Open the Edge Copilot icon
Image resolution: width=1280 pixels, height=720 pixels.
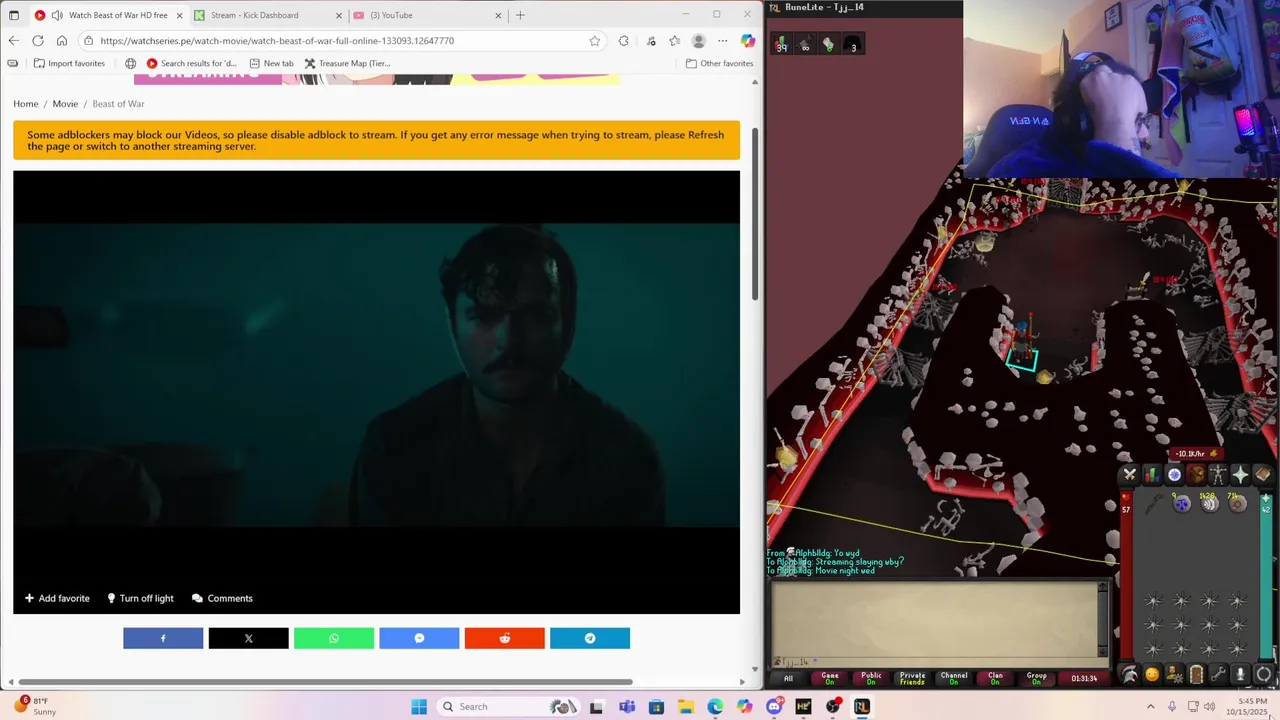pos(747,41)
